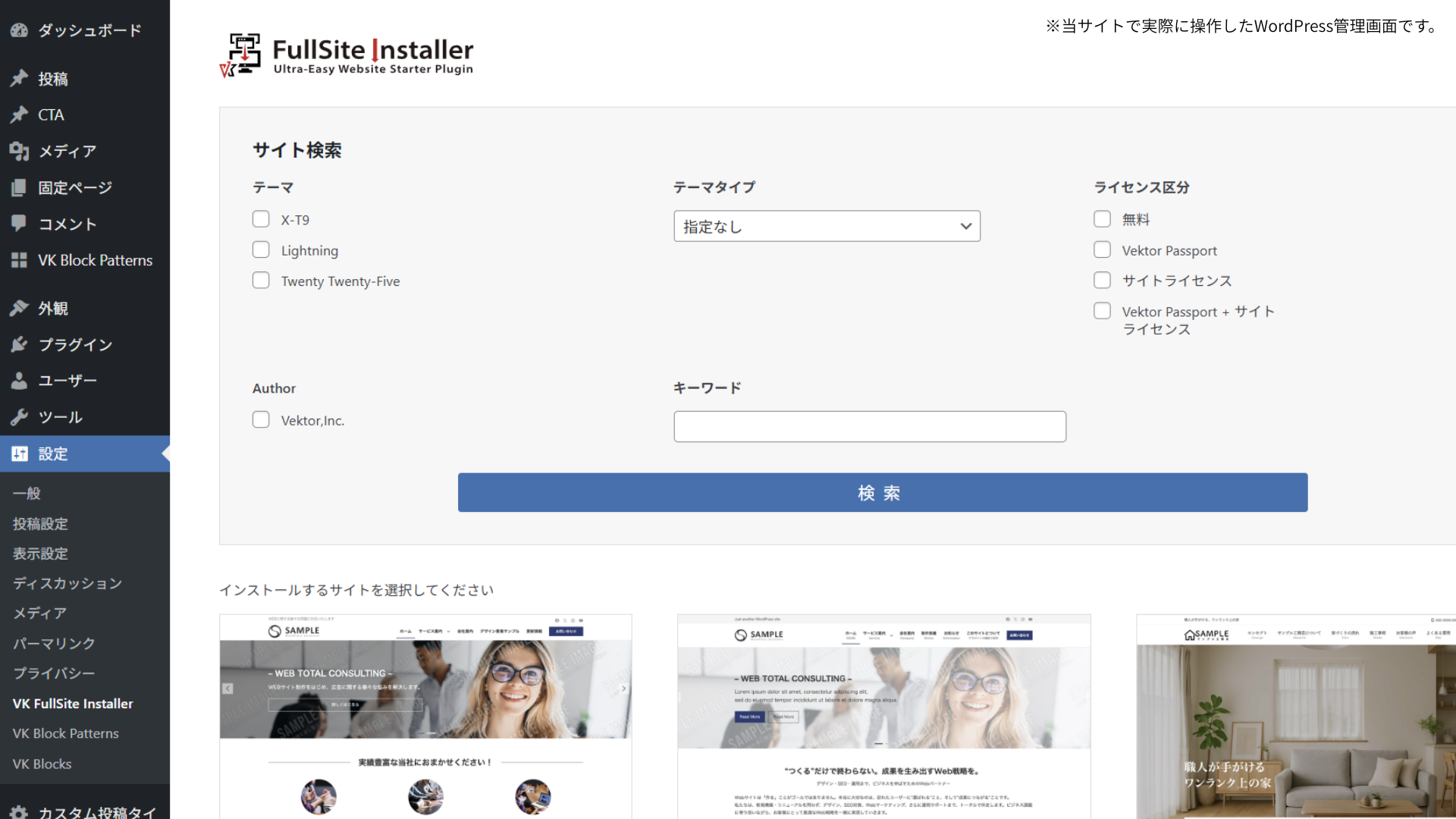Click the VK Block Patterns grid icon
The height and width of the screenshot is (819, 1456).
pyautogui.click(x=19, y=260)
